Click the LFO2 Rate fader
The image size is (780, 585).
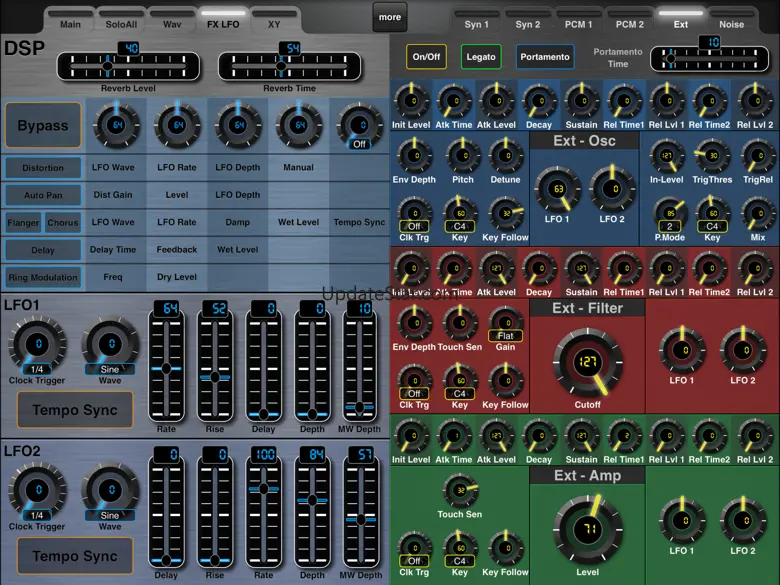[x=264, y=512]
